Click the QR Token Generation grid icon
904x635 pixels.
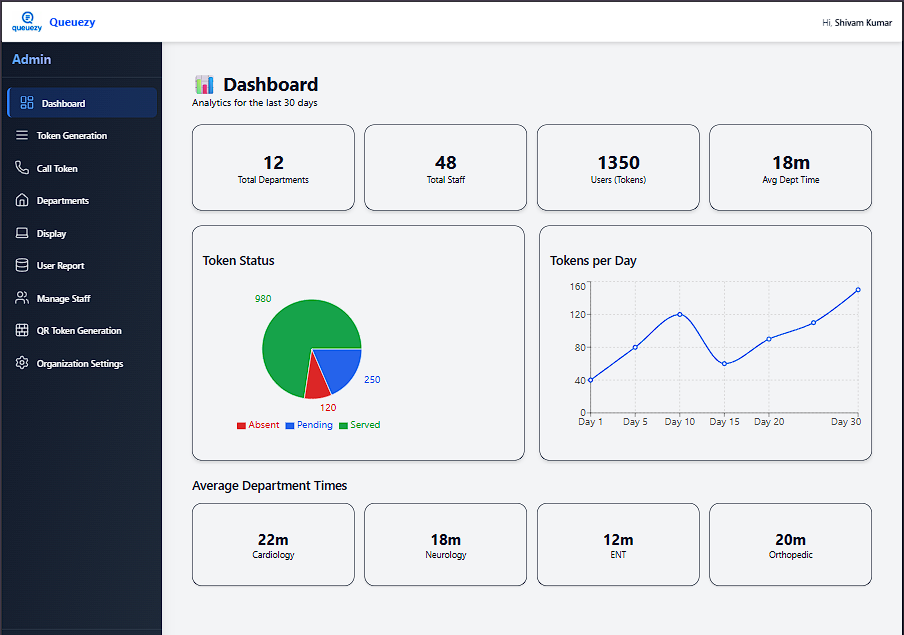pos(22,330)
